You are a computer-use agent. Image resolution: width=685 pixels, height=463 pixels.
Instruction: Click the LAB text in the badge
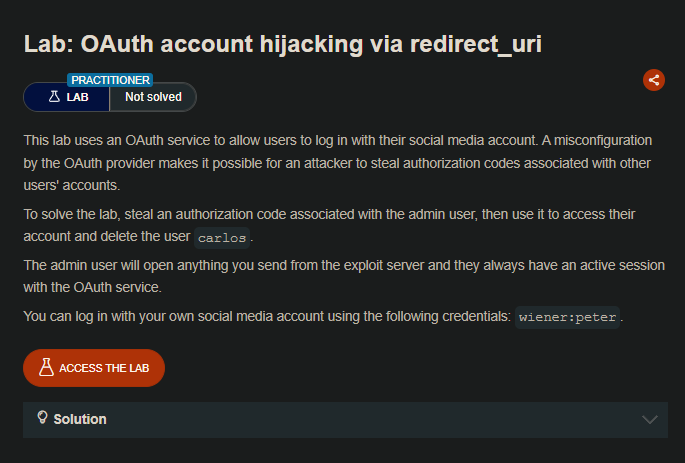78,97
